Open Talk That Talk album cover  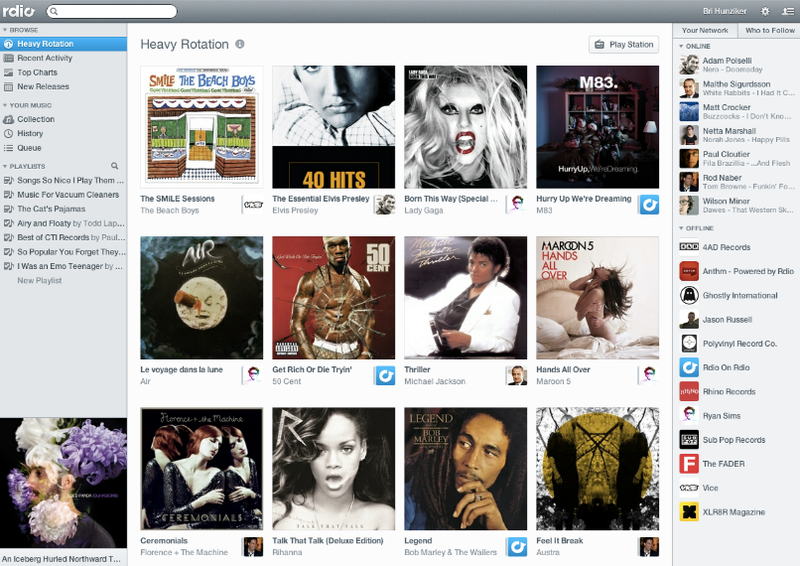pos(334,469)
